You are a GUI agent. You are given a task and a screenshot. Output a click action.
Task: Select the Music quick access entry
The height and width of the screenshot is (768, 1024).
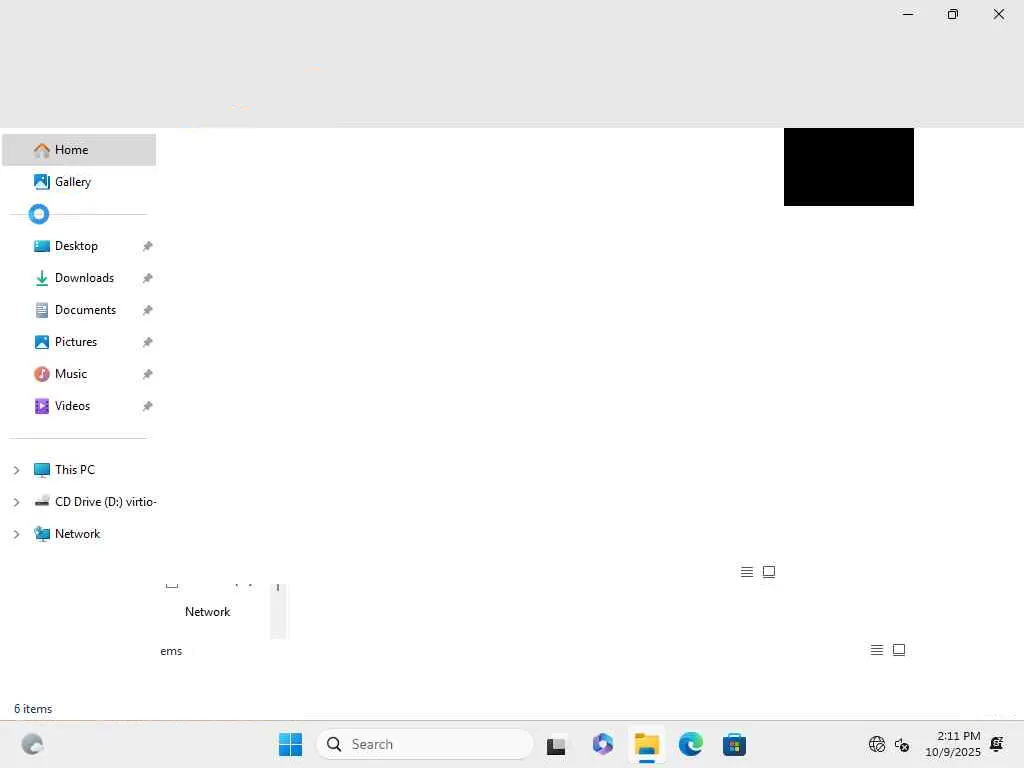point(79,374)
